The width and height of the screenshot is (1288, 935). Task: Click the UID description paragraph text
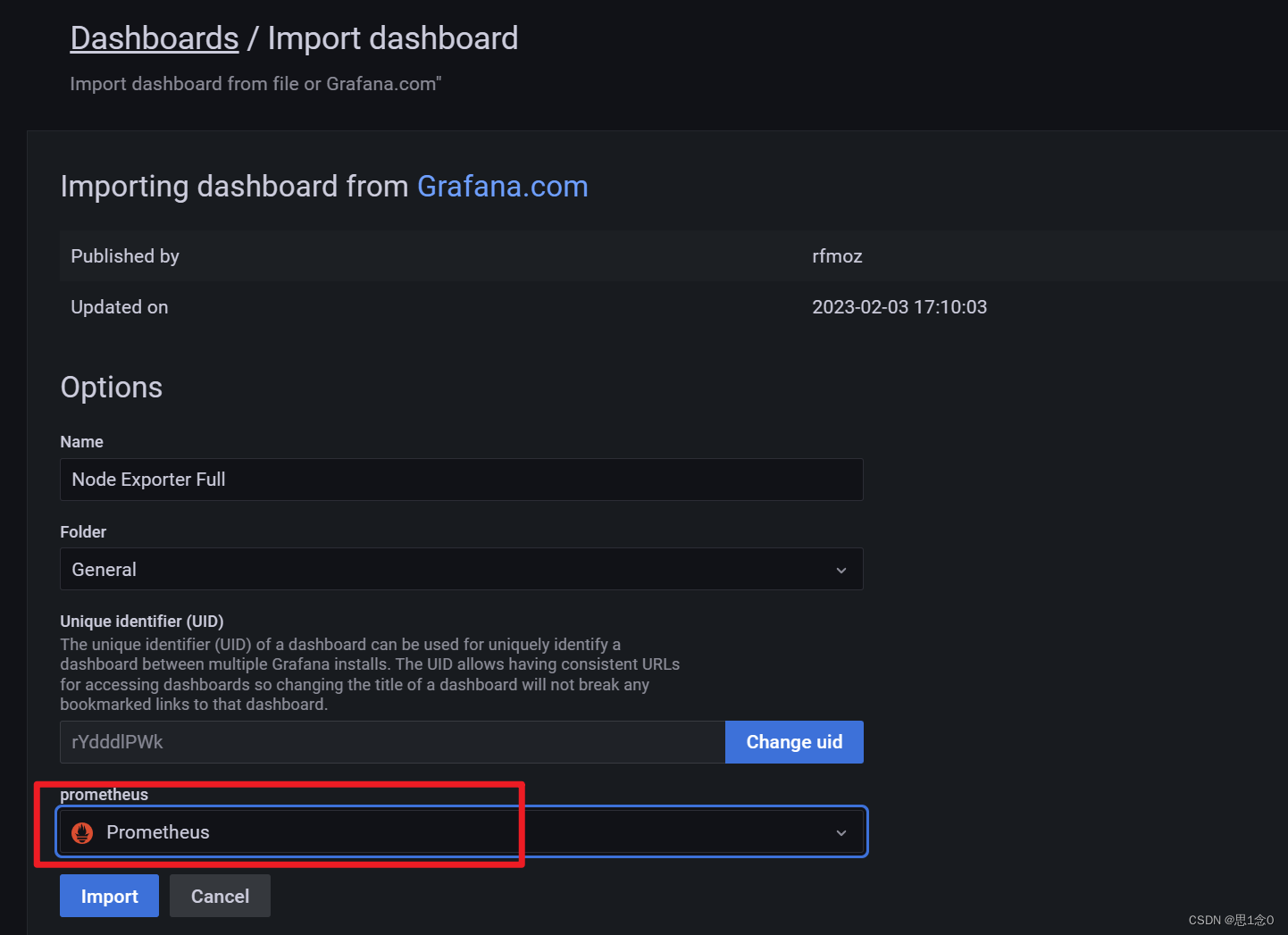[x=370, y=674]
